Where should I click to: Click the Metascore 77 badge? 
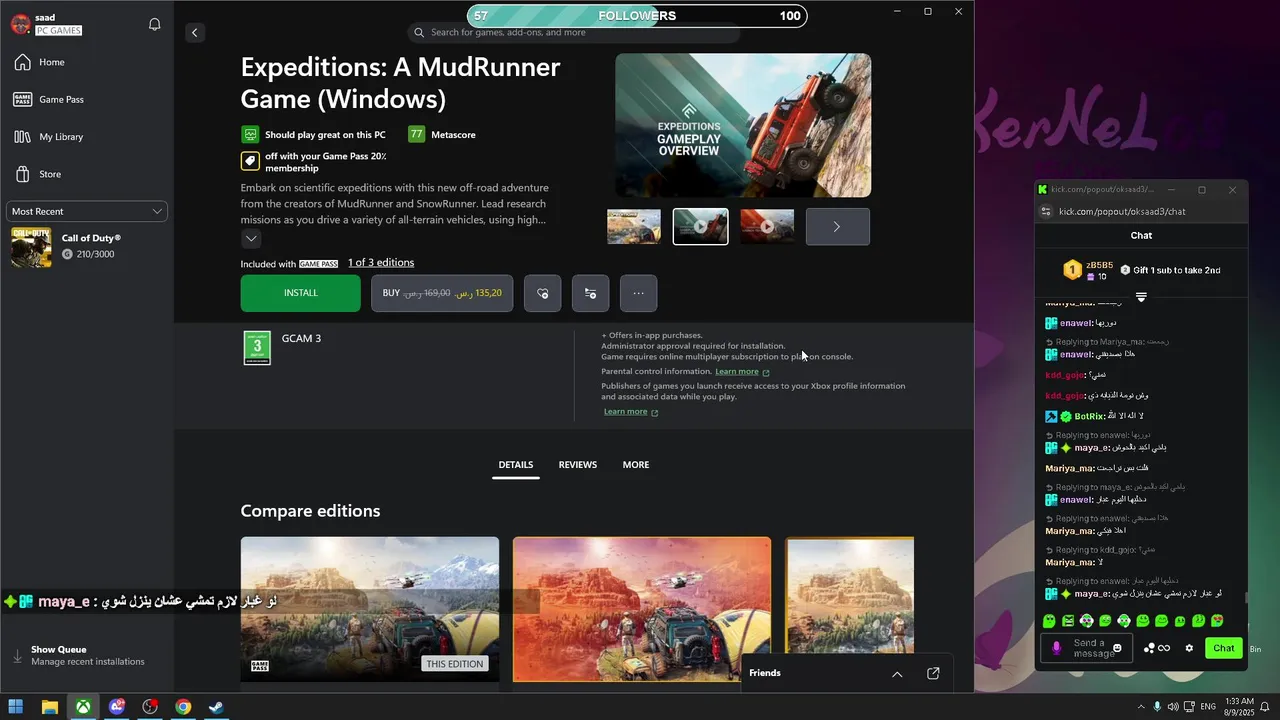point(416,134)
